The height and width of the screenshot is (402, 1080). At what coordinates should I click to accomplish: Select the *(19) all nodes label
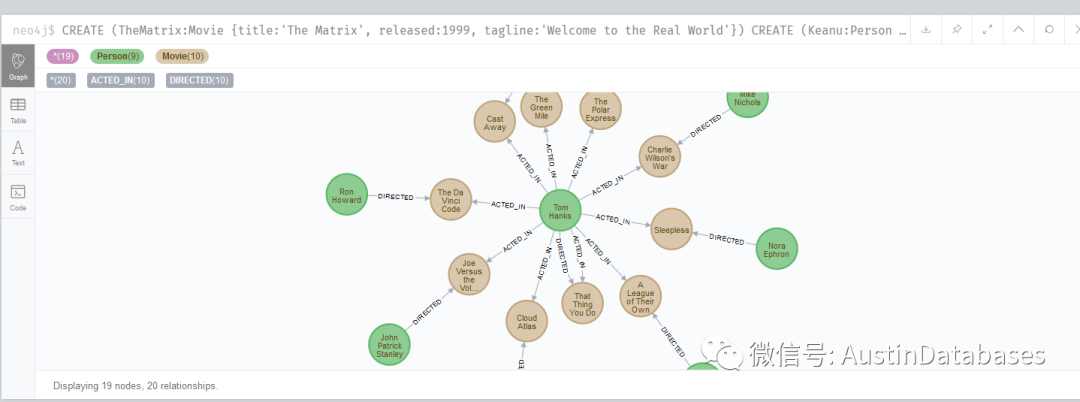[63, 56]
